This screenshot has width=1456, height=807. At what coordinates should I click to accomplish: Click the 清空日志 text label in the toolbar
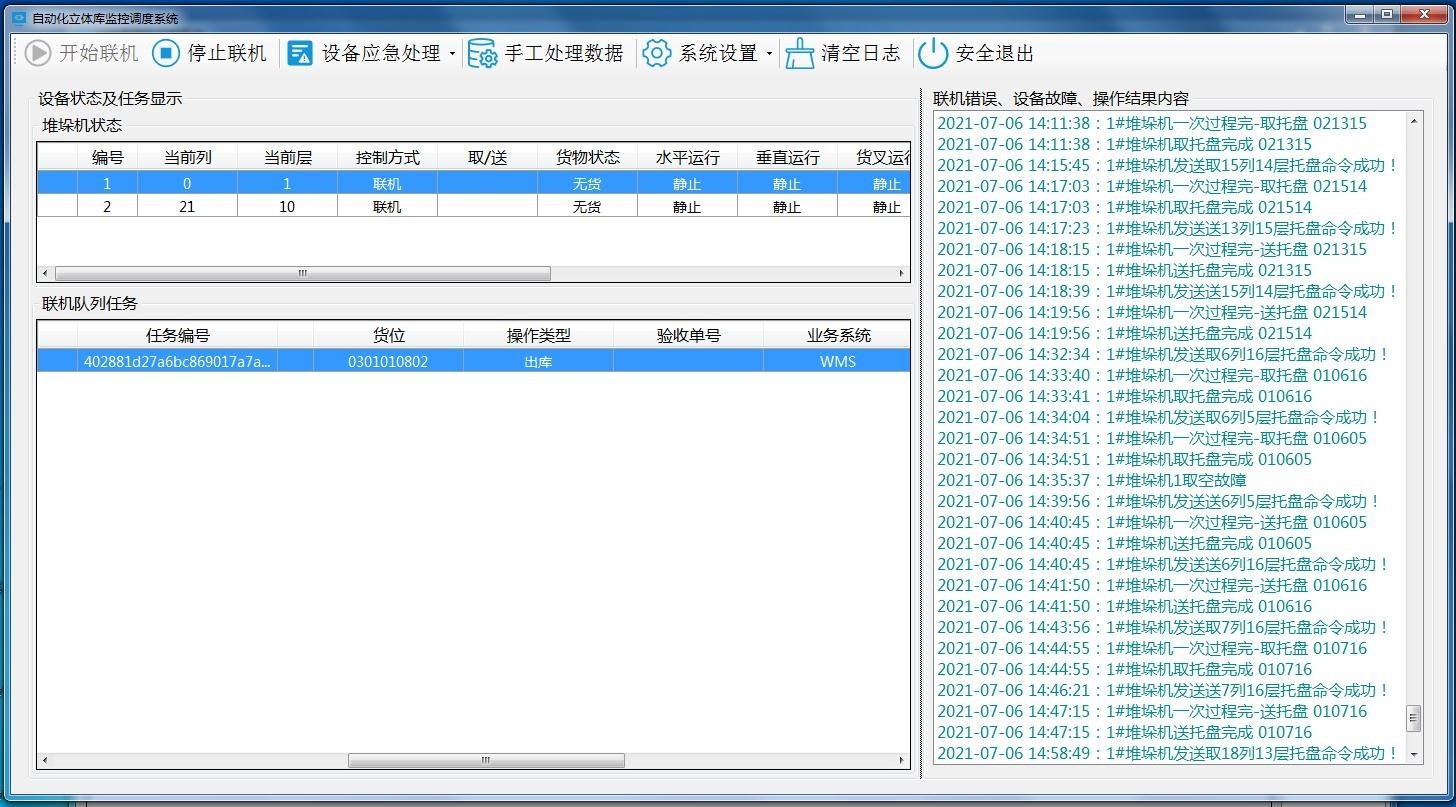pos(860,53)
